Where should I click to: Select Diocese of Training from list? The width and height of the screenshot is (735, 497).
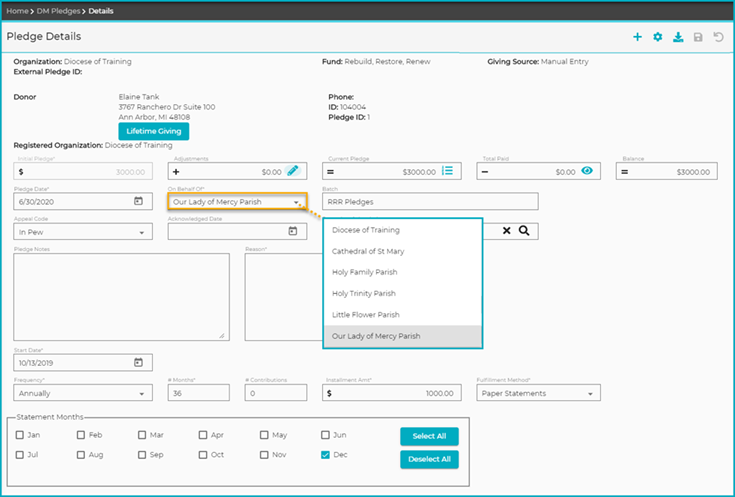(403, 230)
